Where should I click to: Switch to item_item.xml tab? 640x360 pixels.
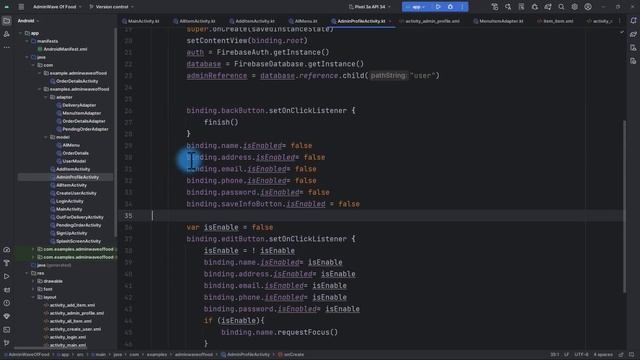[x=555, y=21]
